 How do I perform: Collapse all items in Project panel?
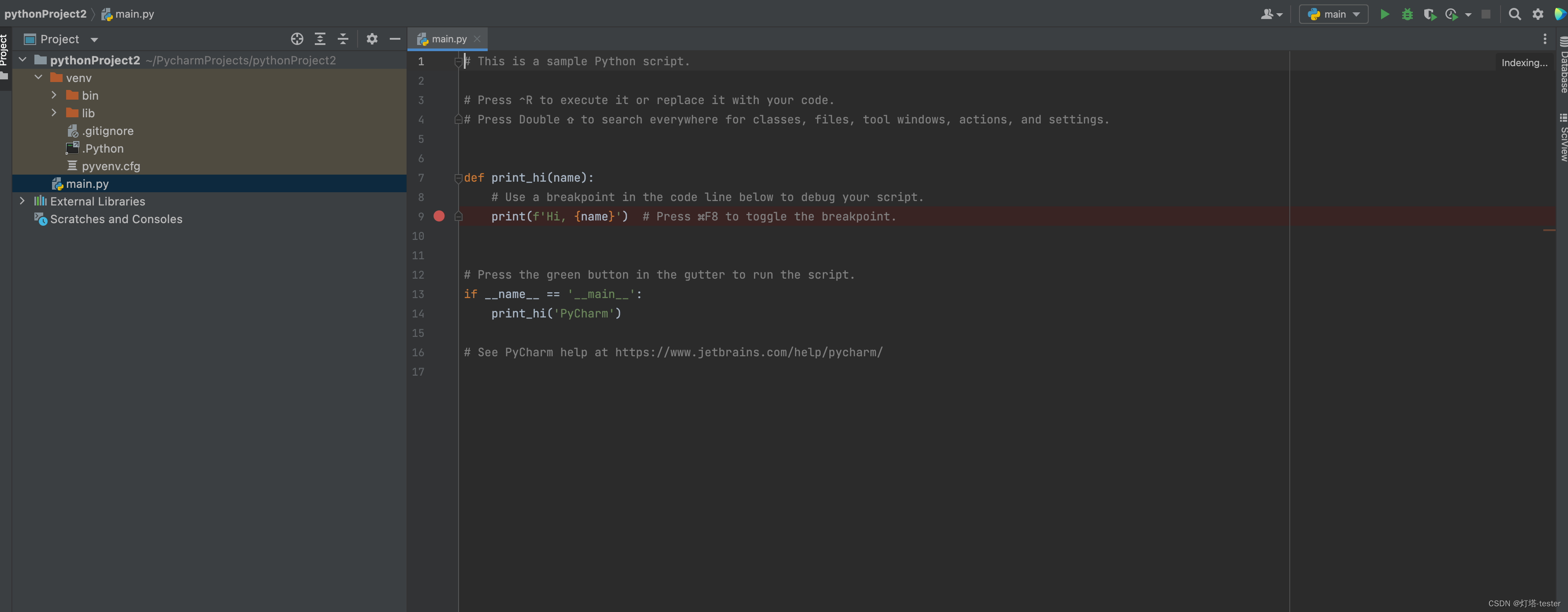(343, 39)
